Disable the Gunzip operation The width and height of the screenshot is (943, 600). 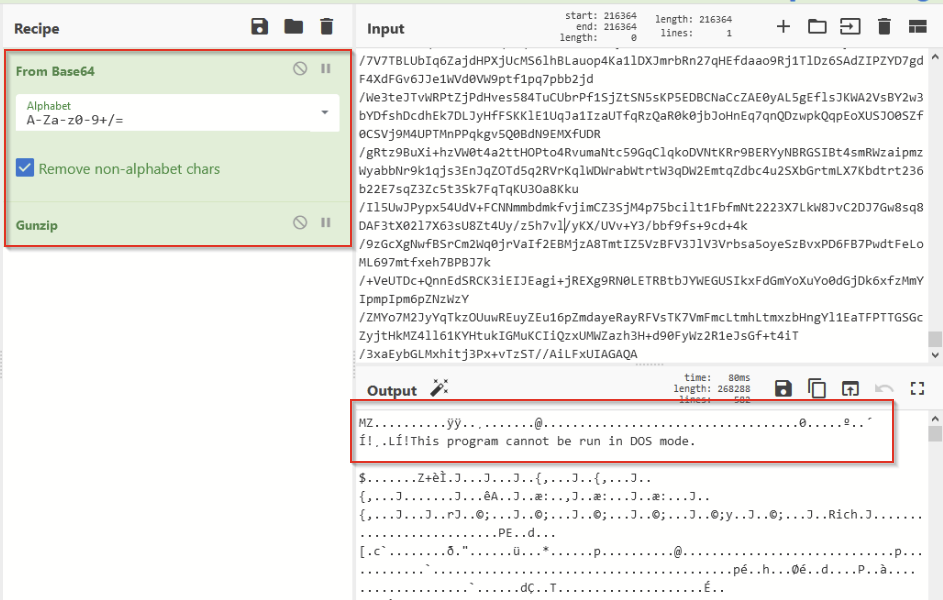point(300,222)
